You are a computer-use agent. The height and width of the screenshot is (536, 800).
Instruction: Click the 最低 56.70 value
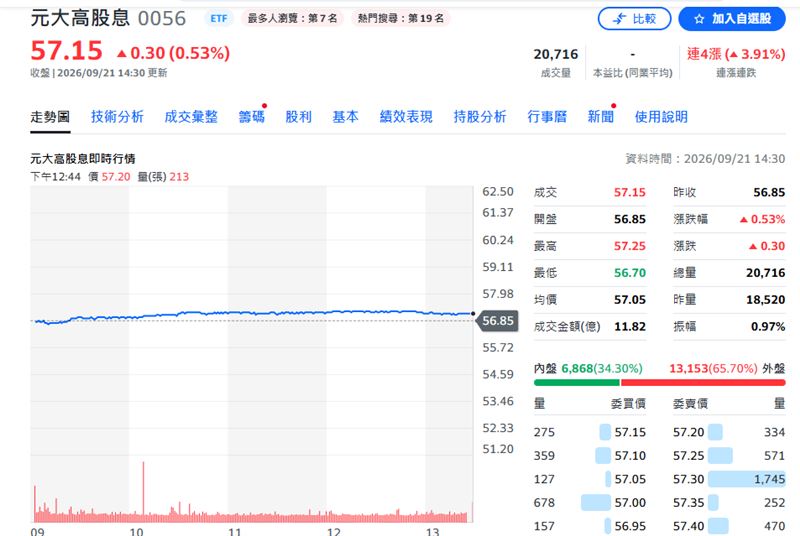pyautogui.click(x=630, y=273)
